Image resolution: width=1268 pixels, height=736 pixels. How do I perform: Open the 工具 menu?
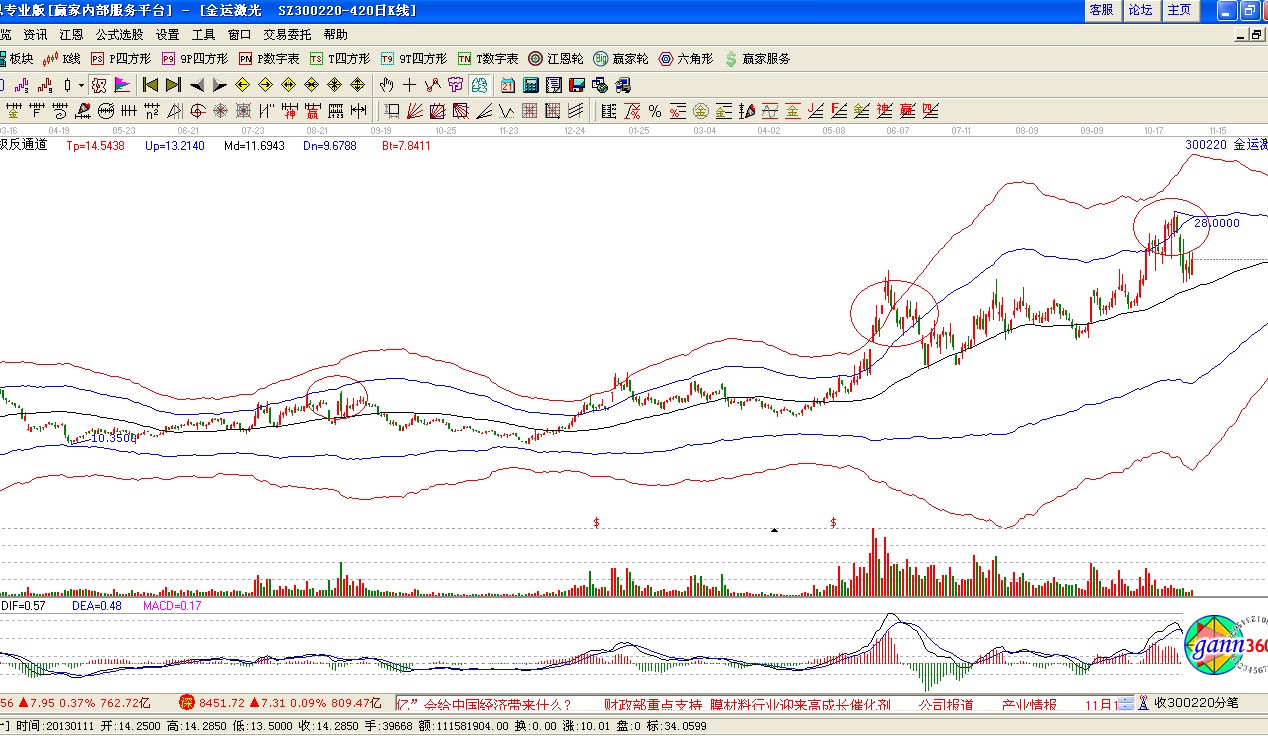[x=204, y=34]
